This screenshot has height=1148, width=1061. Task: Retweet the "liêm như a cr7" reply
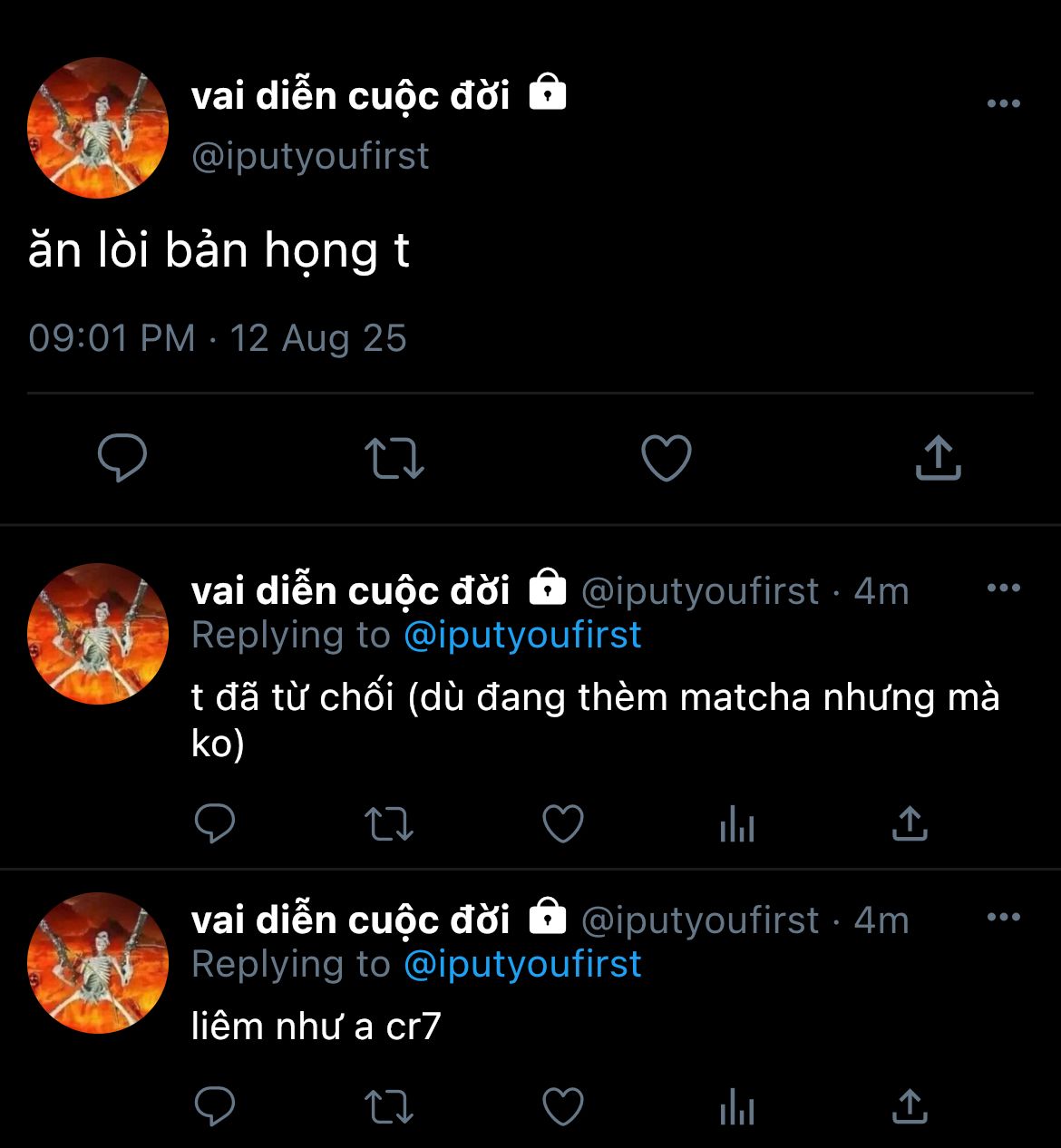click(389, 1107)
